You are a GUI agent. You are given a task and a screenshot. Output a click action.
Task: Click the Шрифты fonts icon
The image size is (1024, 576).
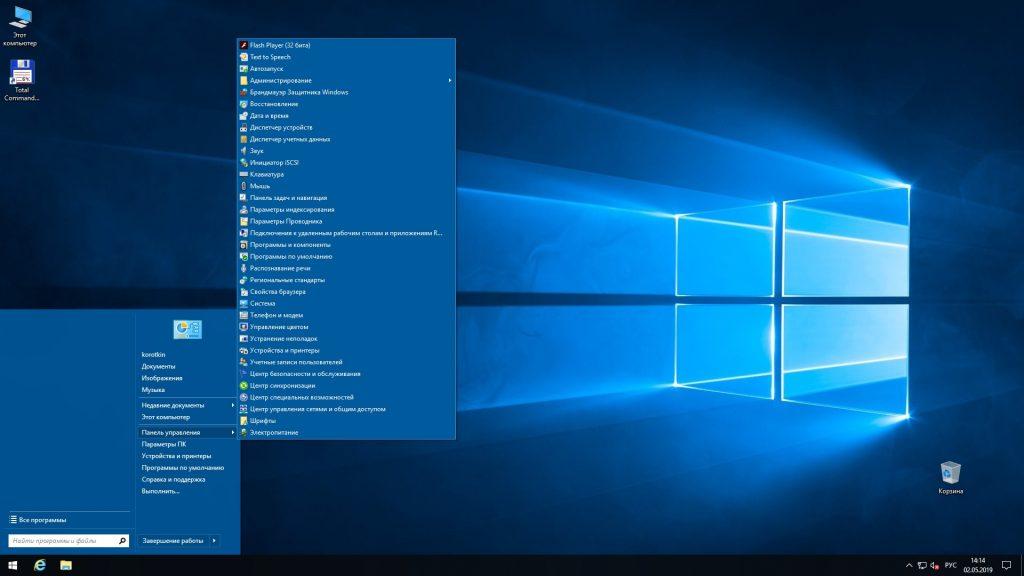pos(244,421)
